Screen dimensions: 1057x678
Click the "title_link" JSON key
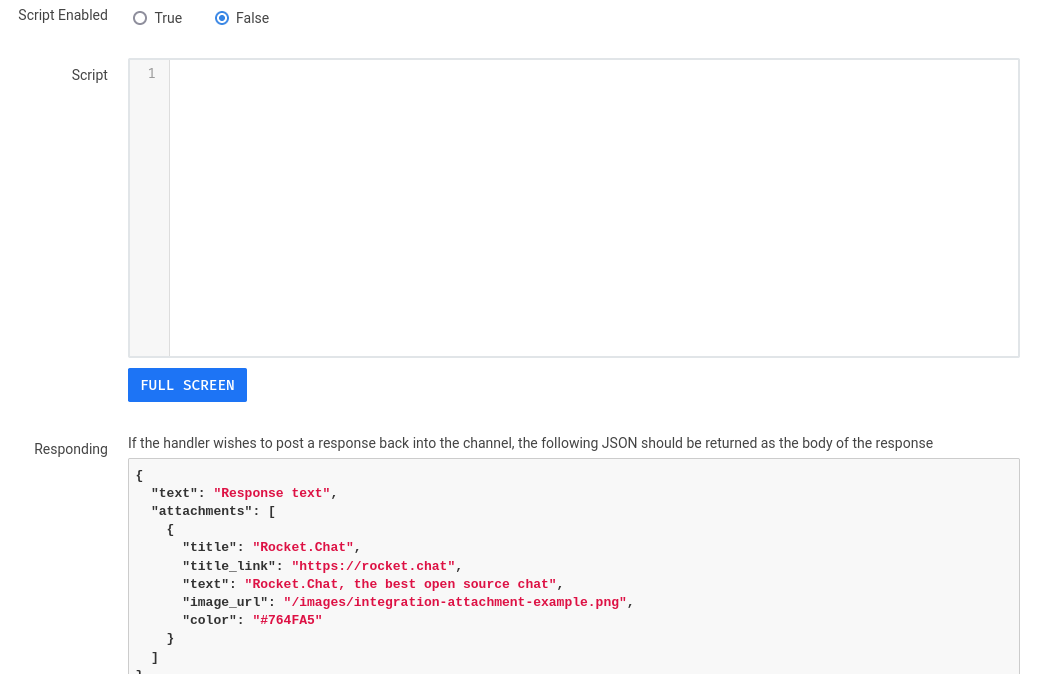click(229, 565)
